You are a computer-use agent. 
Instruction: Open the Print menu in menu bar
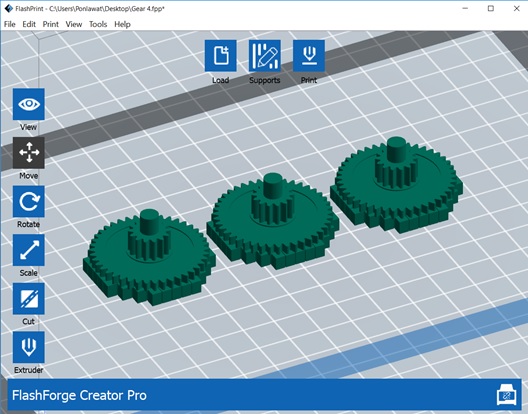coord(51,24)
